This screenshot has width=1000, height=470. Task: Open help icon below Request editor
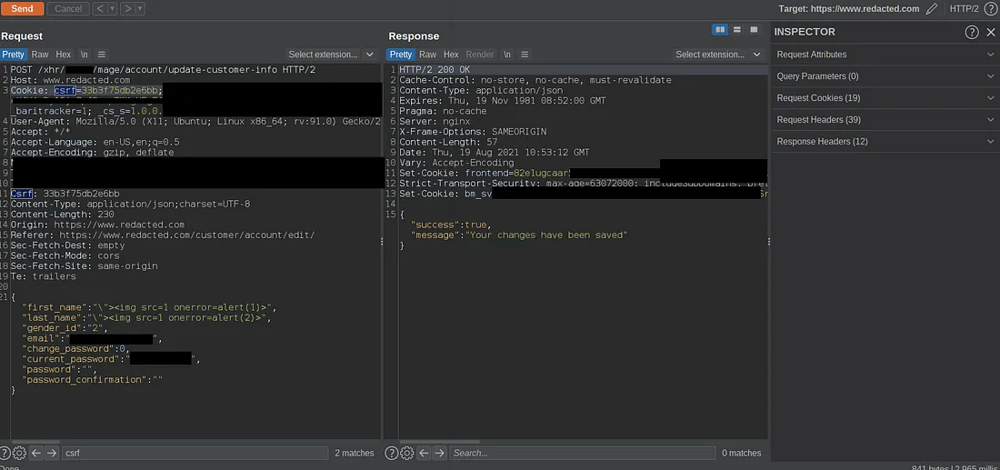point(6,453)
